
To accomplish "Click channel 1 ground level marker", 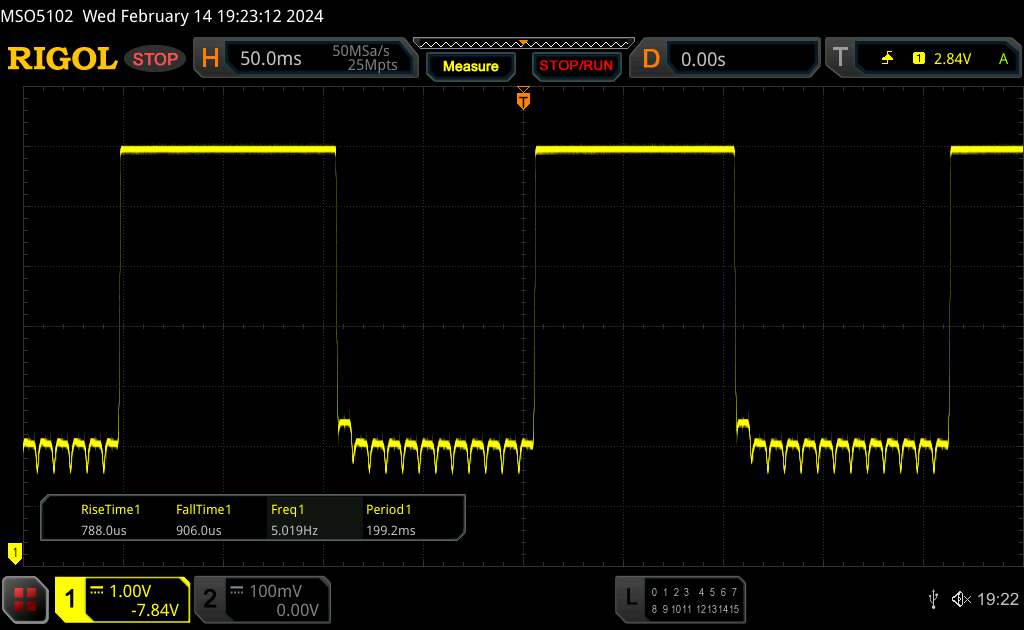I will coord(14,551).
